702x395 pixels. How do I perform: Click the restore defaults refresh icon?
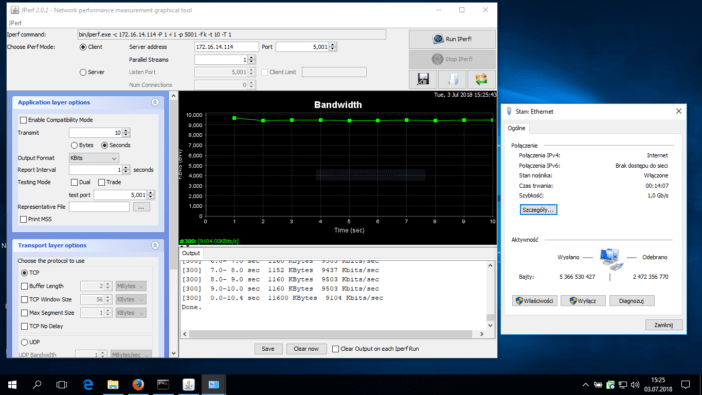pyautogui.click(x=481, y=79)
